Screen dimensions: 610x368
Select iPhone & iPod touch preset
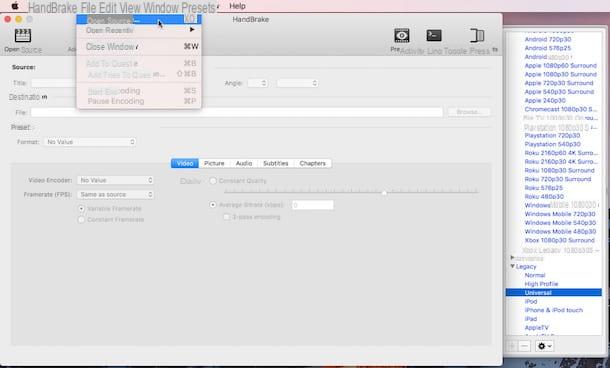tap(554, 310)
